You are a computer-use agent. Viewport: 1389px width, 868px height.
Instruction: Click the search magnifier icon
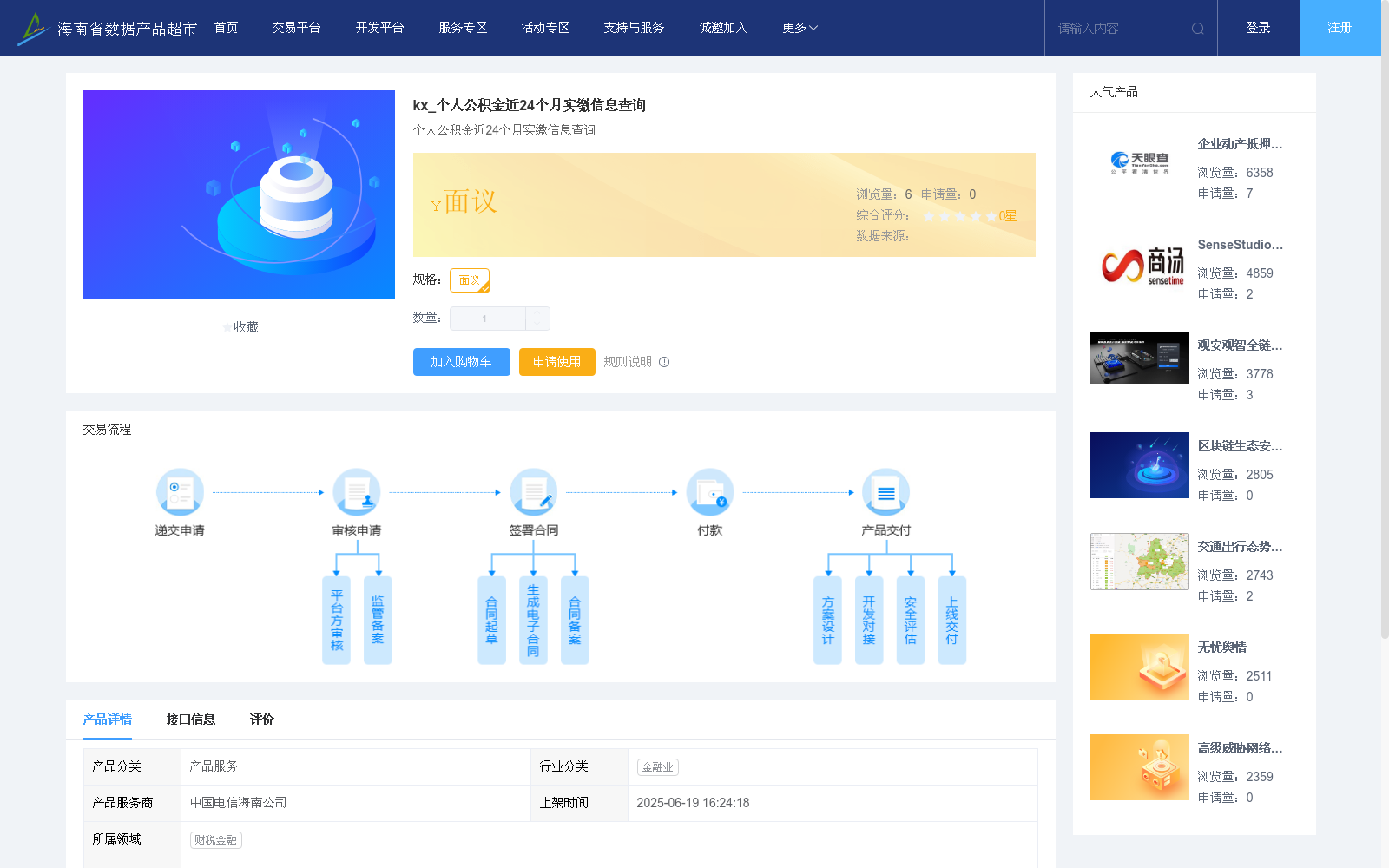(1198, 29)
